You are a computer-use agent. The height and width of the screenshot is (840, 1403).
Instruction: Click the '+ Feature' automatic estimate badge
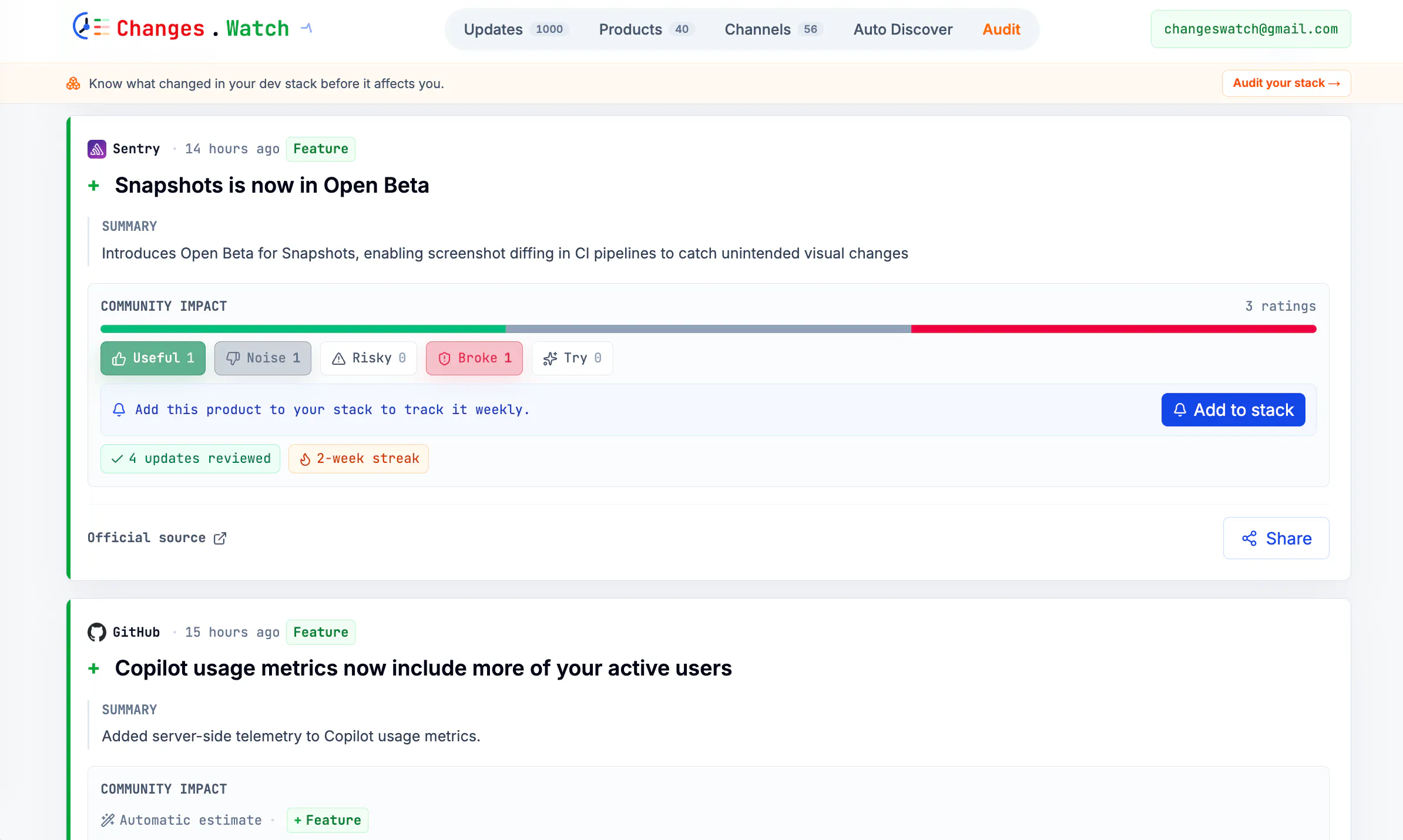[x=327, y=820]
